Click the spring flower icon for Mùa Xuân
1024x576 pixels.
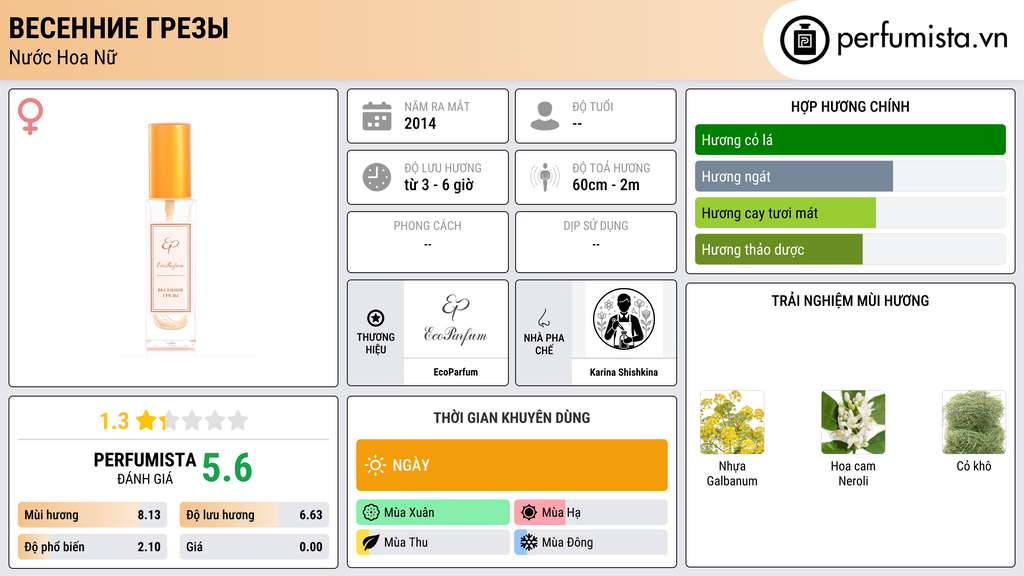click(371, 513)
